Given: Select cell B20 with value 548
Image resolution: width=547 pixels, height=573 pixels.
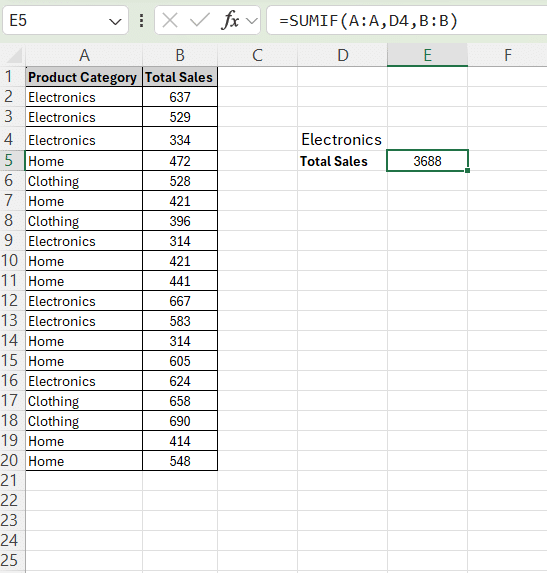Looking at the screenshot, I should [180, 461].
